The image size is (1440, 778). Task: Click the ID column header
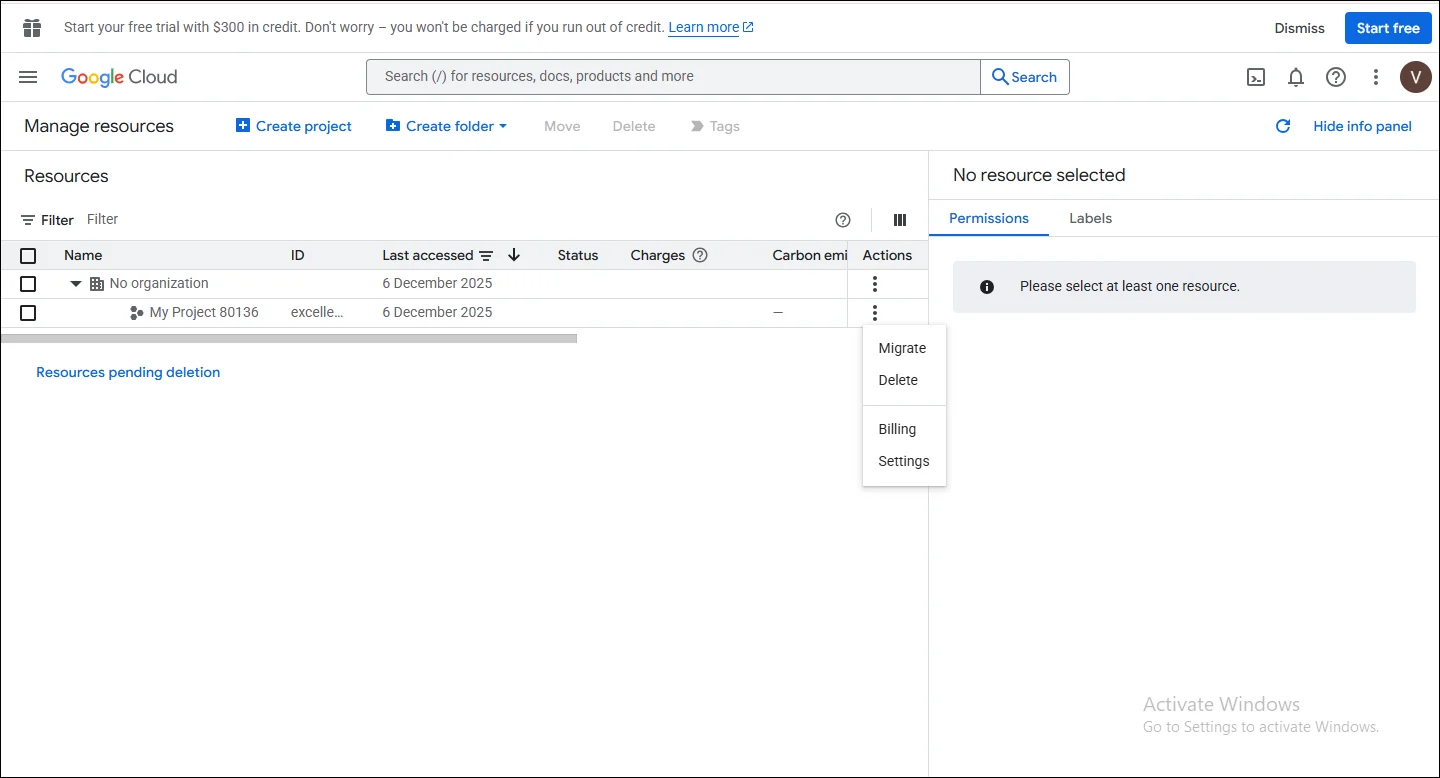(298, 255)
